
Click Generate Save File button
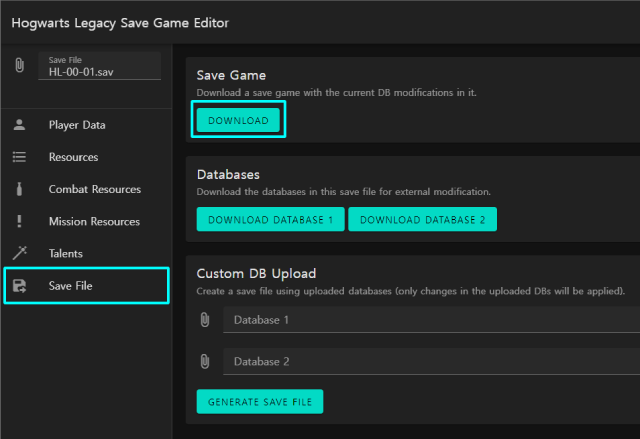pos(260,402)
